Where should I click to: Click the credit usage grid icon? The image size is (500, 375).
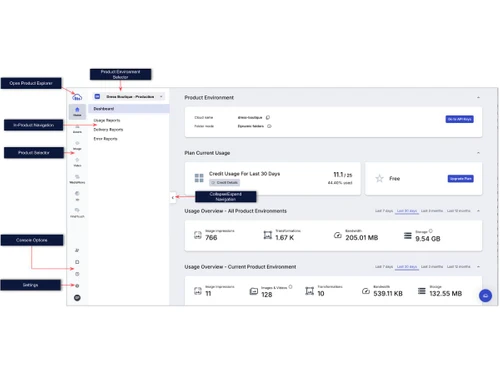[199, 178]
